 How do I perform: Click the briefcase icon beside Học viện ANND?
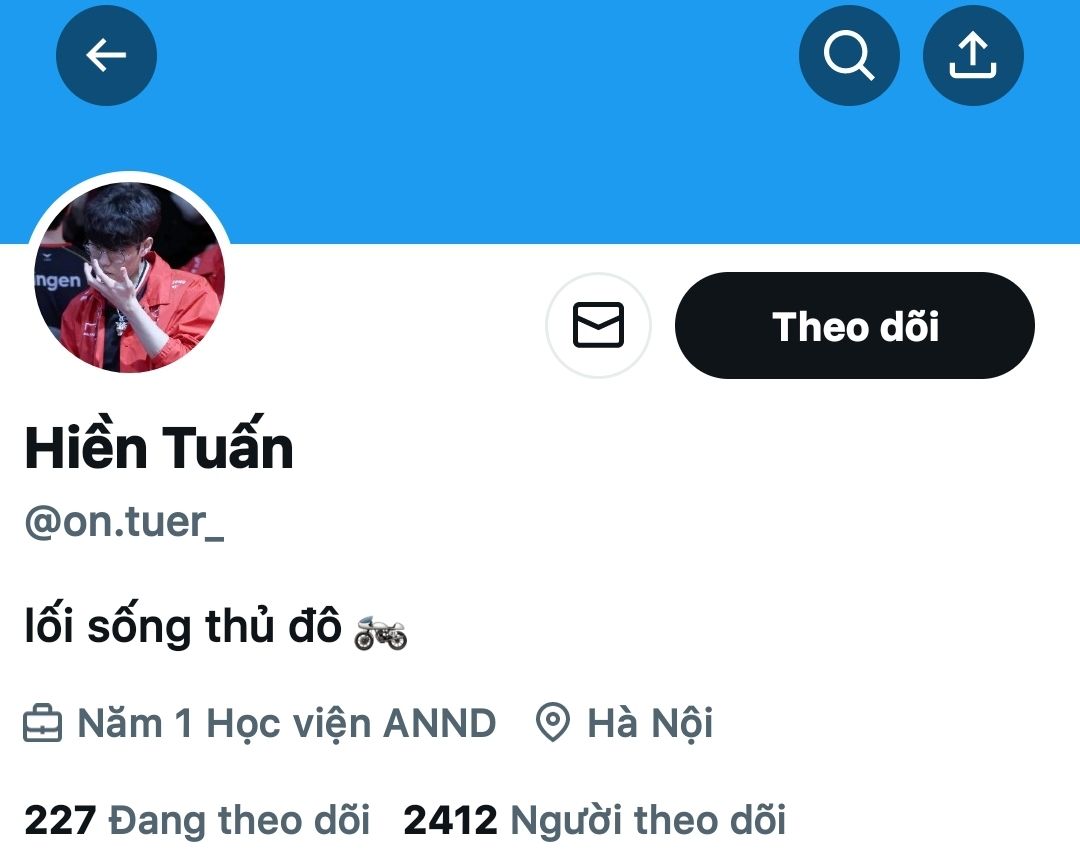coord(43,723)
